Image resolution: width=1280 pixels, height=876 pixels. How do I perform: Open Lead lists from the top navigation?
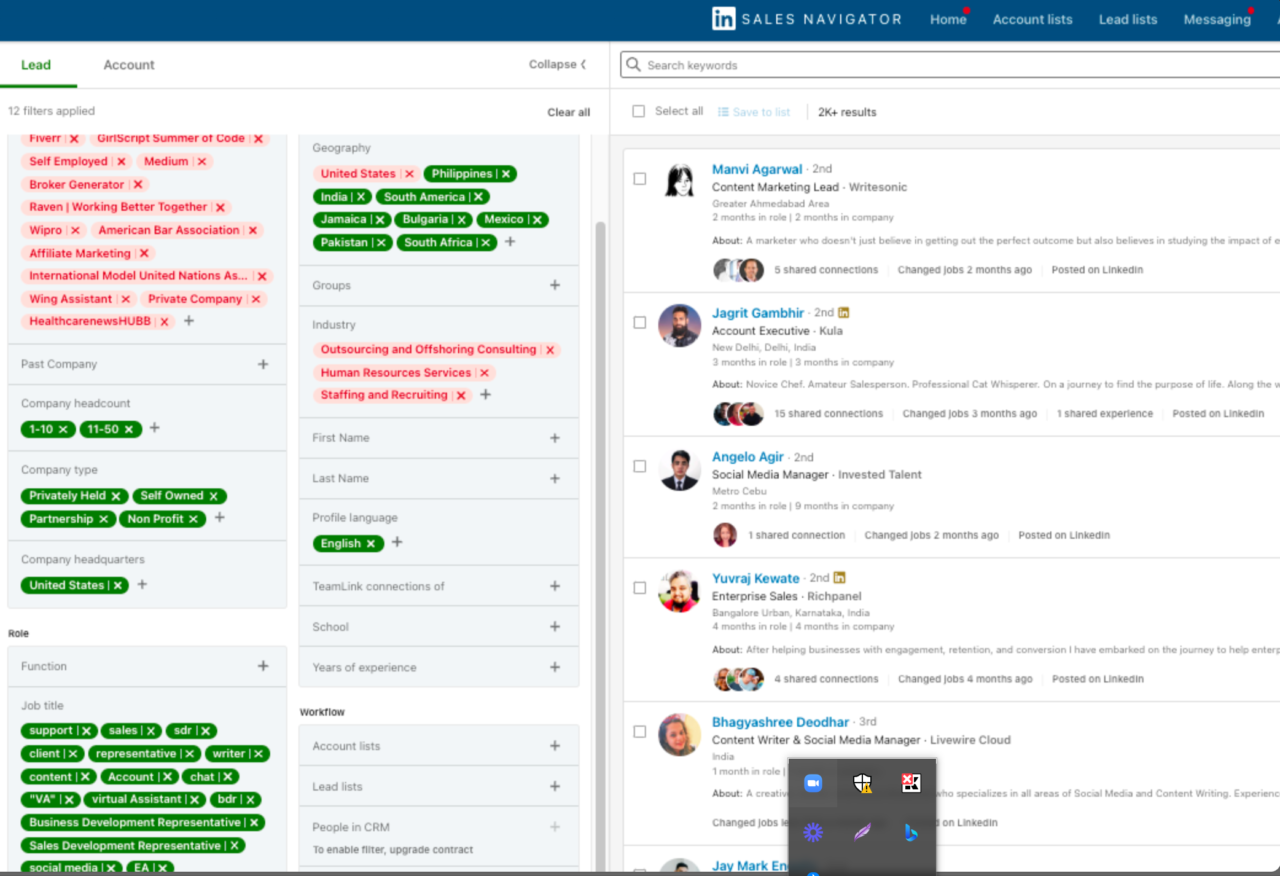point(1127,18)
